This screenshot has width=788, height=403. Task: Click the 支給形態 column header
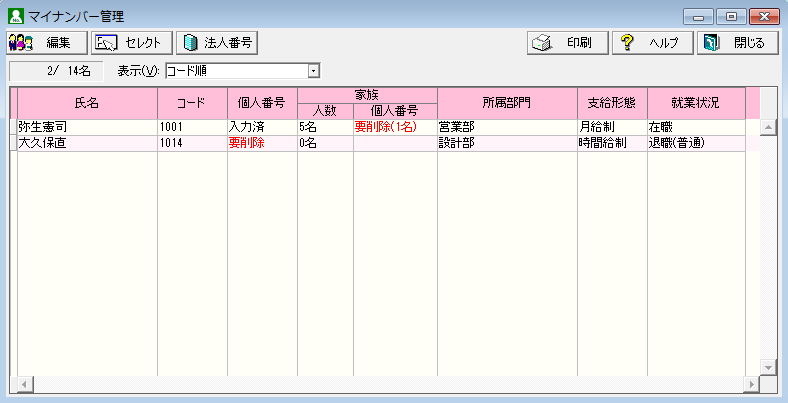click(x=612, y=103)
